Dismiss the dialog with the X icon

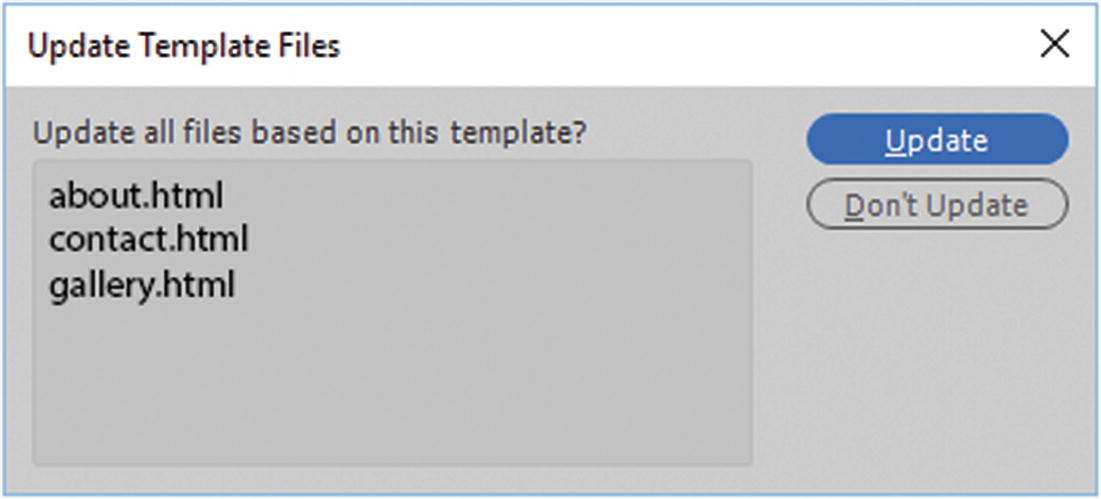click(1055, 45)
